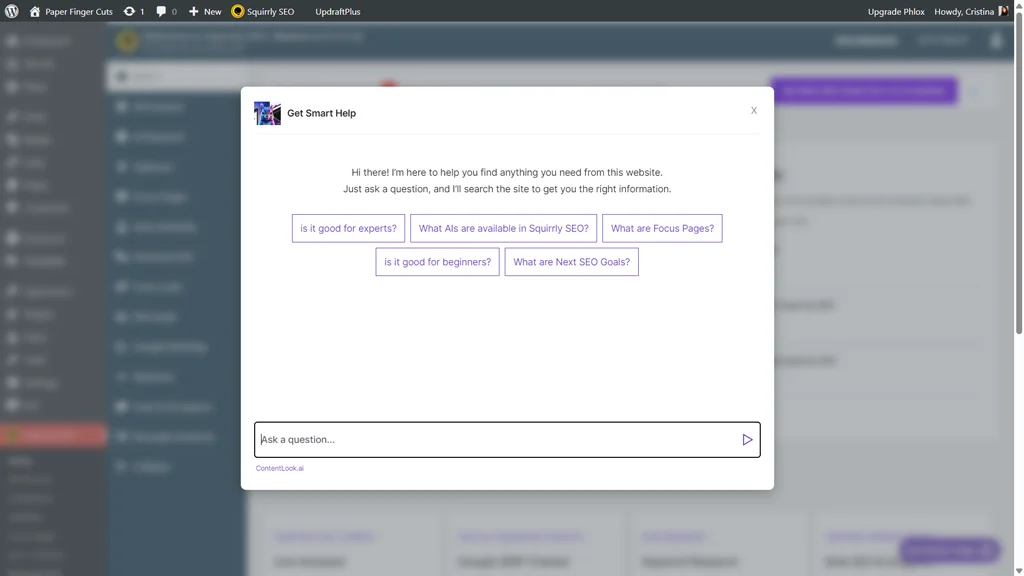
Task: Select "is it good for experts?" suggestion
Action: click(x=348, y=228)
